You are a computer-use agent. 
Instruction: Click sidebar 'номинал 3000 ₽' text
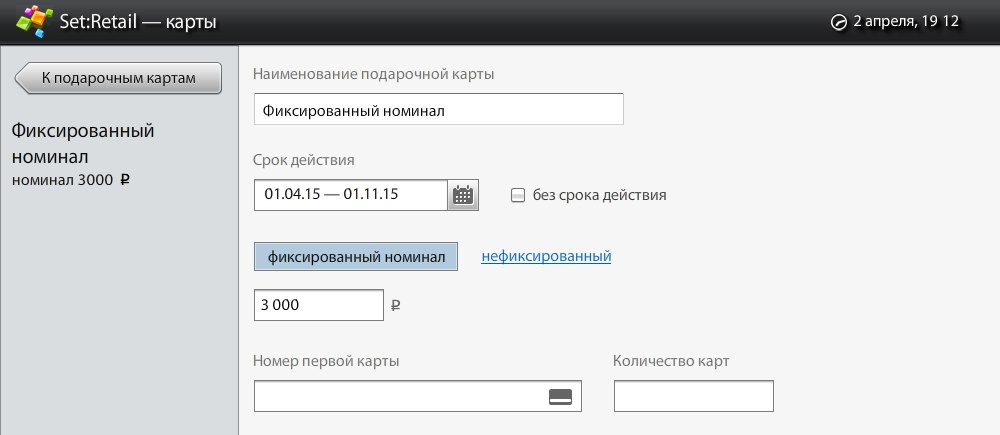(x=71, y=181)
